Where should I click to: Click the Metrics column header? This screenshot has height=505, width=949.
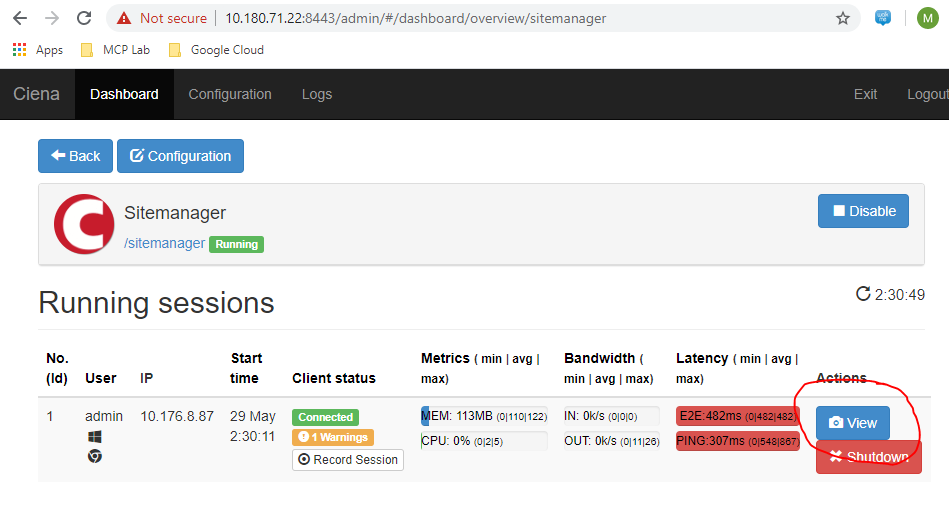coord(481,368)
